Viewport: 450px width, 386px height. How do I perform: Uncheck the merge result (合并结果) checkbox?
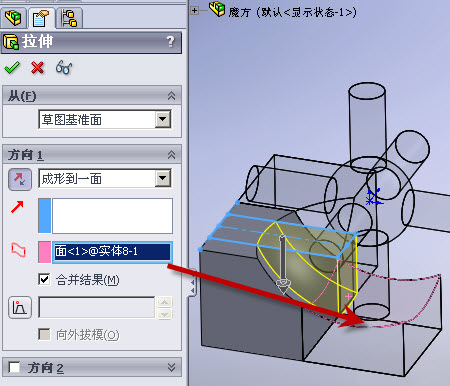[x=44, y=279]
